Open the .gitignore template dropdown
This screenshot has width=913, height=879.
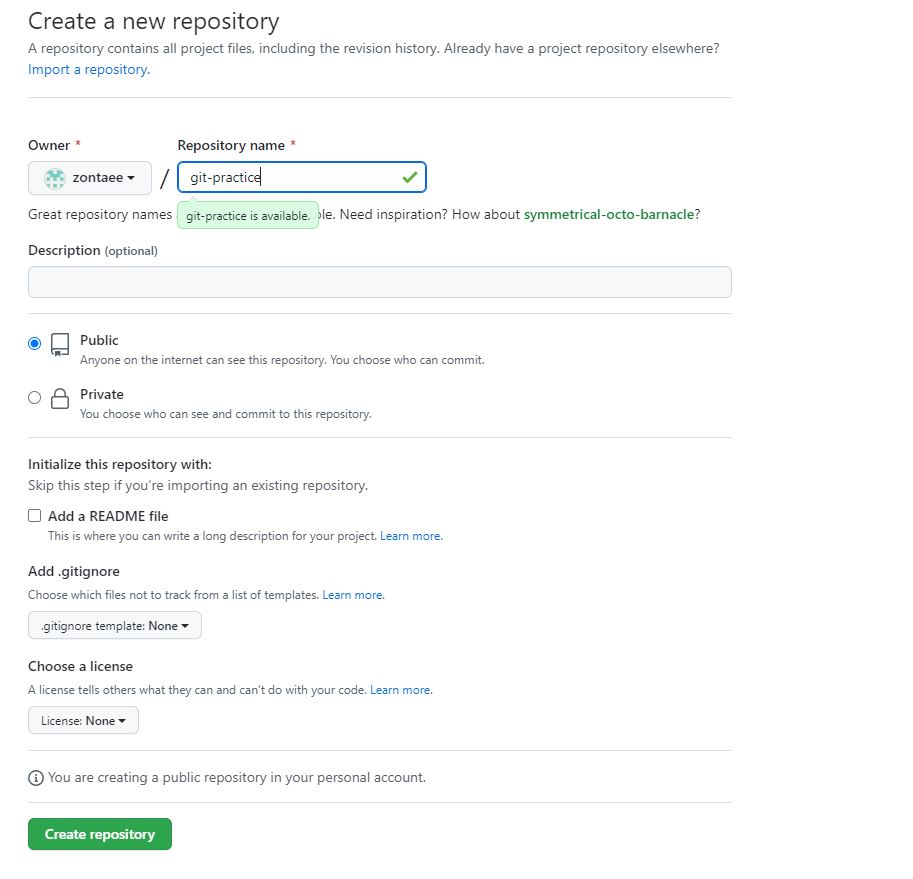(x=115, y=625)
